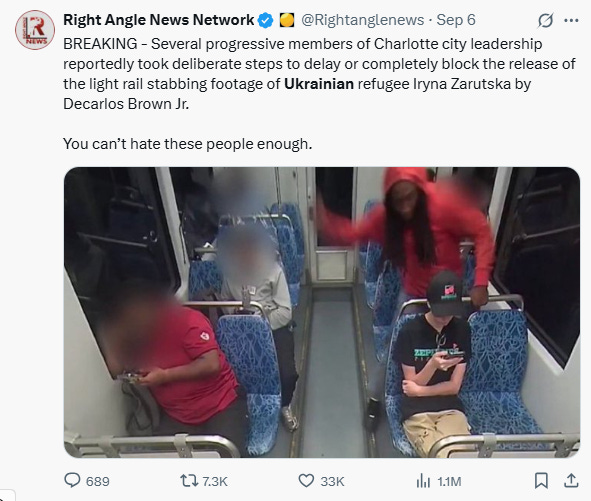Screen dimensions: 591x501
Task: Click the reply speech bubble icon
Action: click(72, 481)
